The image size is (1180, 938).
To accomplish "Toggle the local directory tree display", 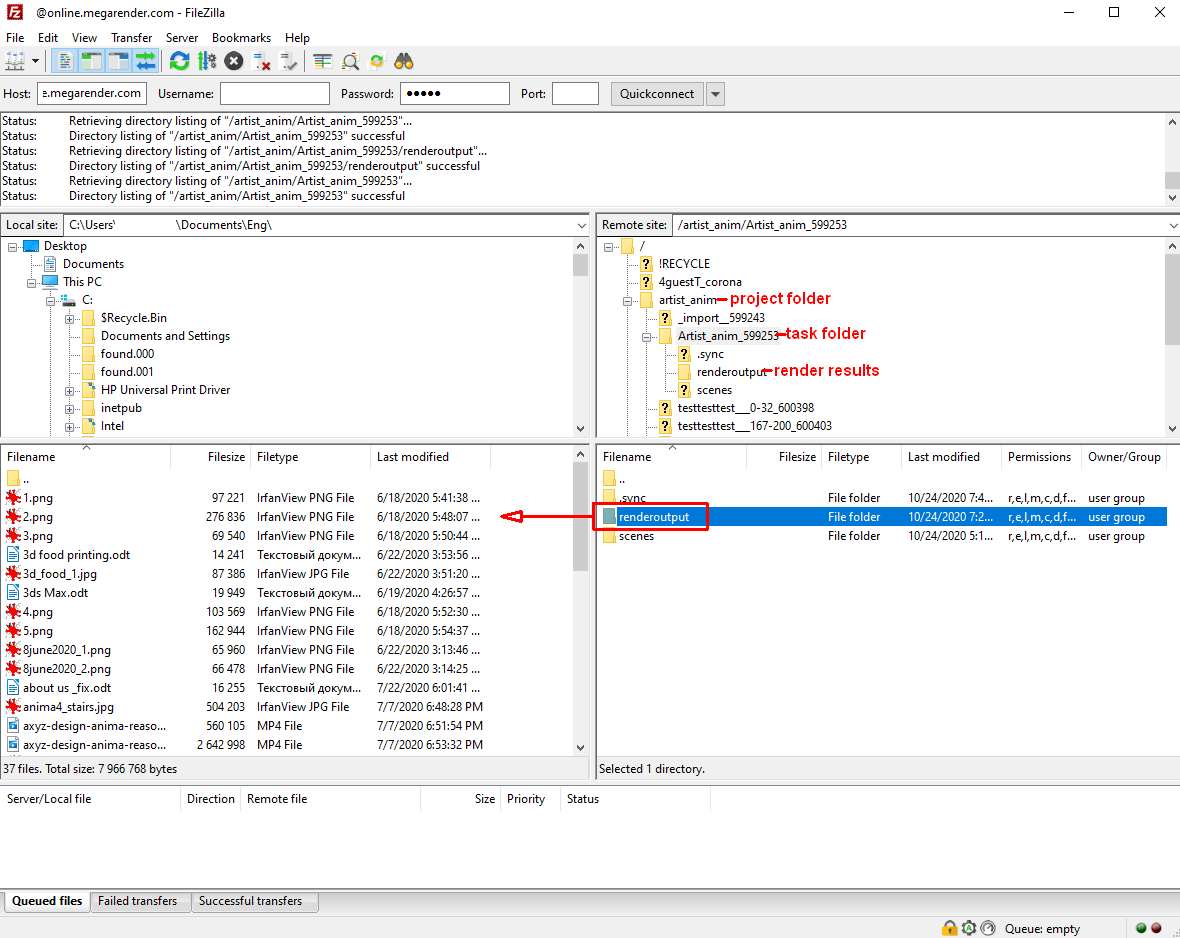I will coord(92,62).
